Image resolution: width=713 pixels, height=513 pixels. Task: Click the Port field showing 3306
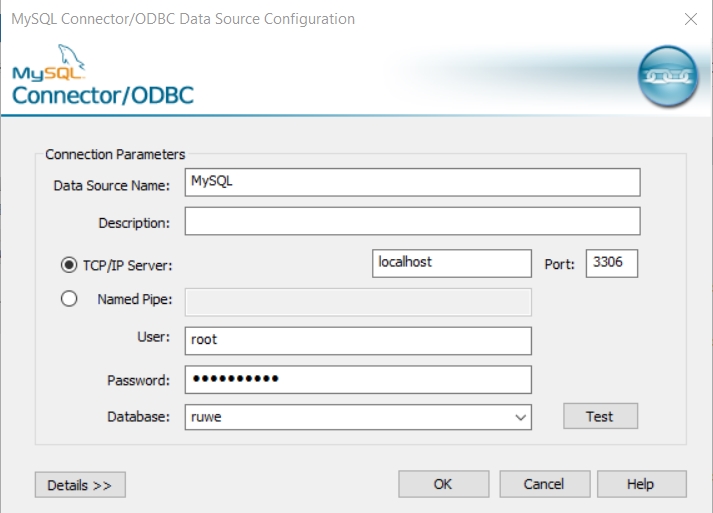[612, 263]
